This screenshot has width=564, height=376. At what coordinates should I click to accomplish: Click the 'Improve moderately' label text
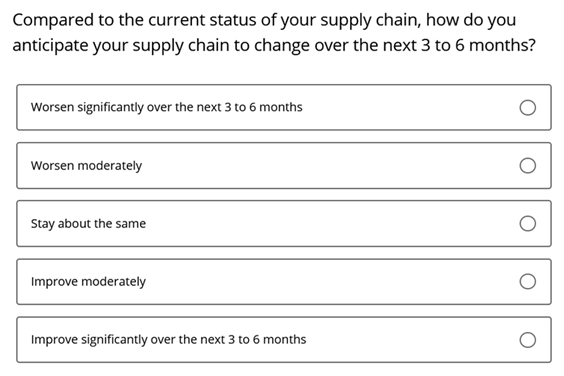click(88, 281)
